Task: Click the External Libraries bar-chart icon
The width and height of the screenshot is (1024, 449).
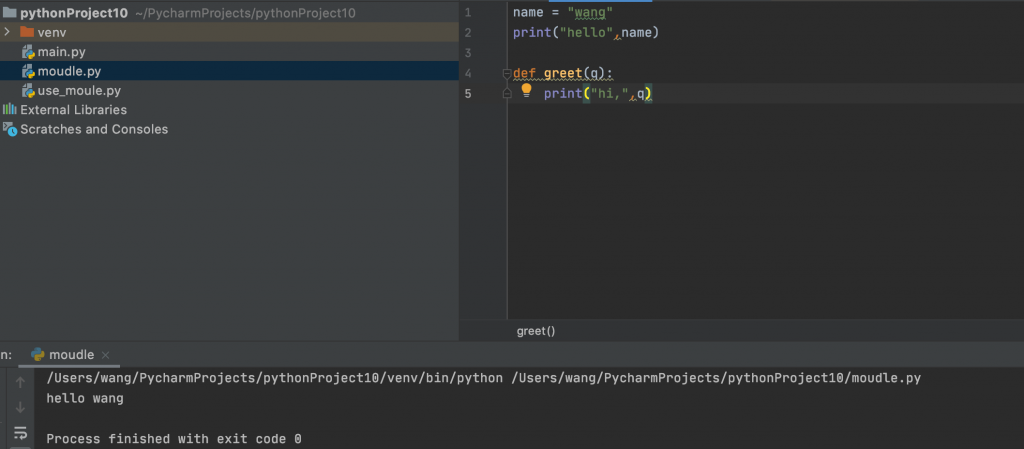Action: click(x=9, y=110)
